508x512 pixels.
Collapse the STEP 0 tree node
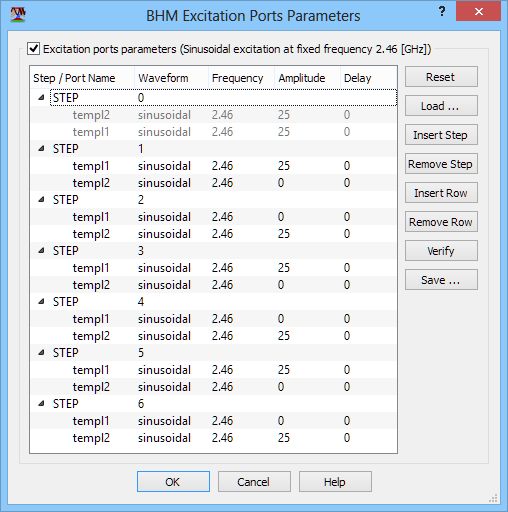pyautogui.click(x=41, y=97)
